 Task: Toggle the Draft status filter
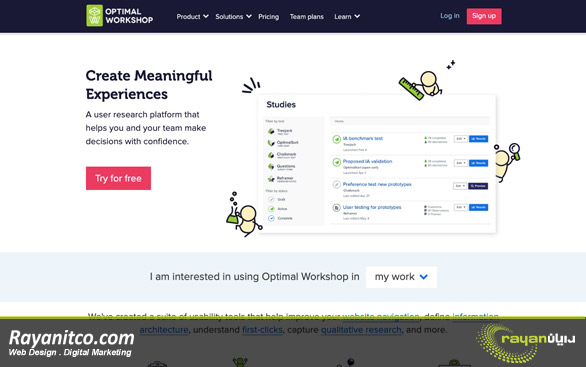[277, 200]
